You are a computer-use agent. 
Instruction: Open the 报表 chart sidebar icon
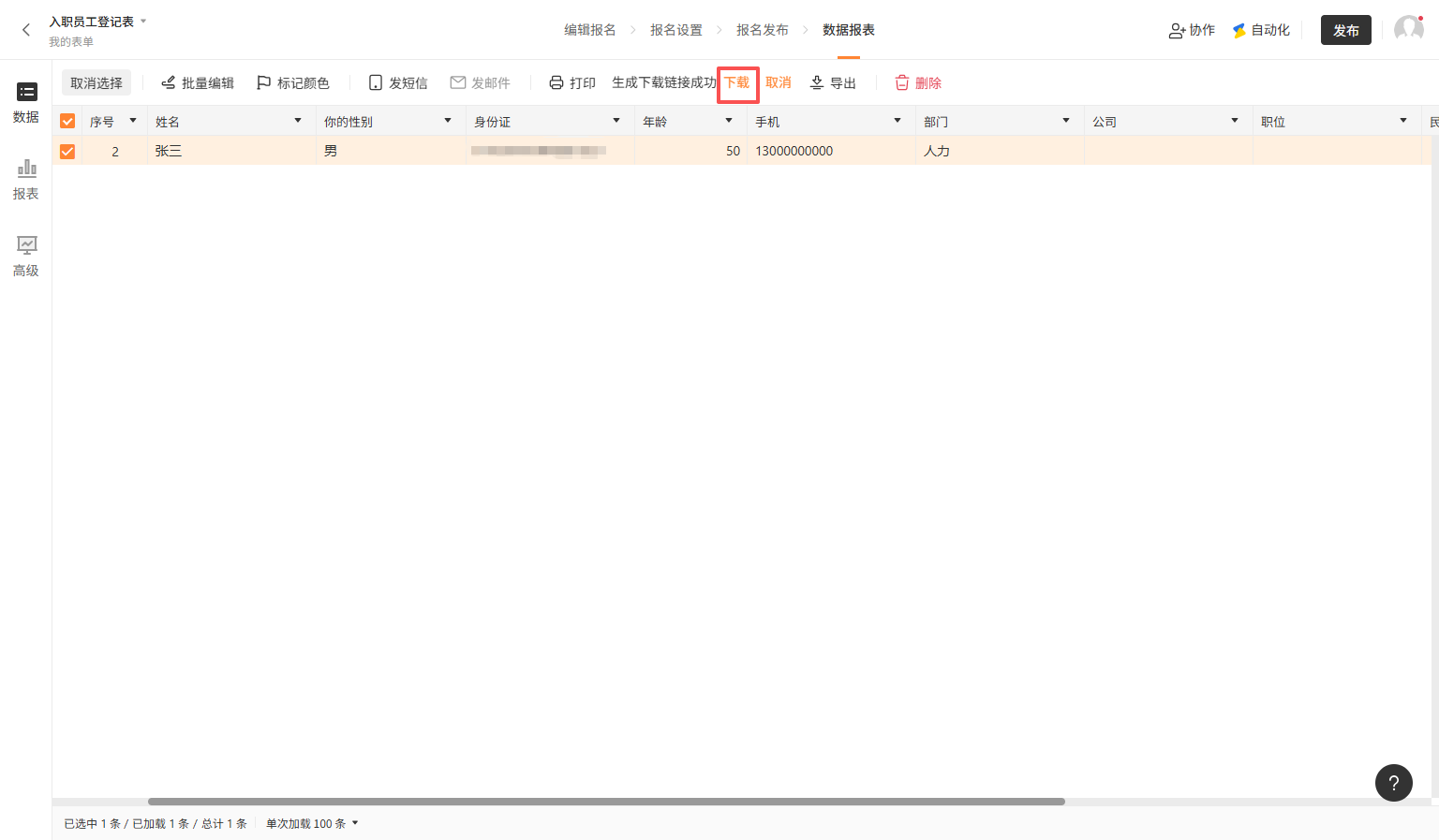(x=26, y=179)
